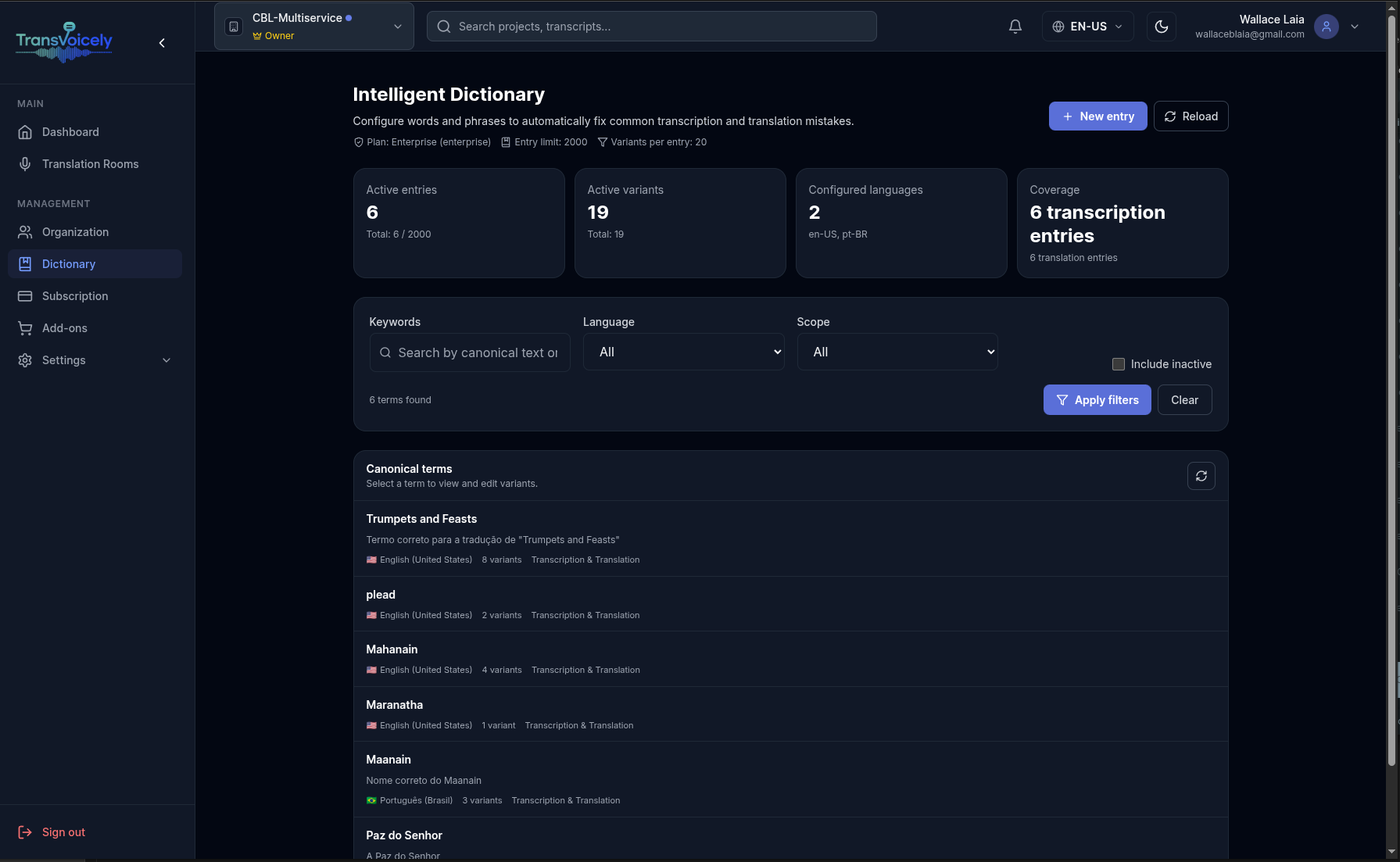
Task: Click the magnifier icon in global search
Action: pos(444,27)
